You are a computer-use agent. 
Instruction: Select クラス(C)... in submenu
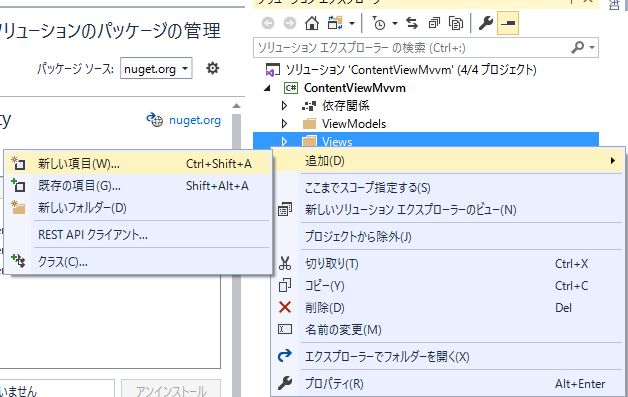(x=138, y=262)
